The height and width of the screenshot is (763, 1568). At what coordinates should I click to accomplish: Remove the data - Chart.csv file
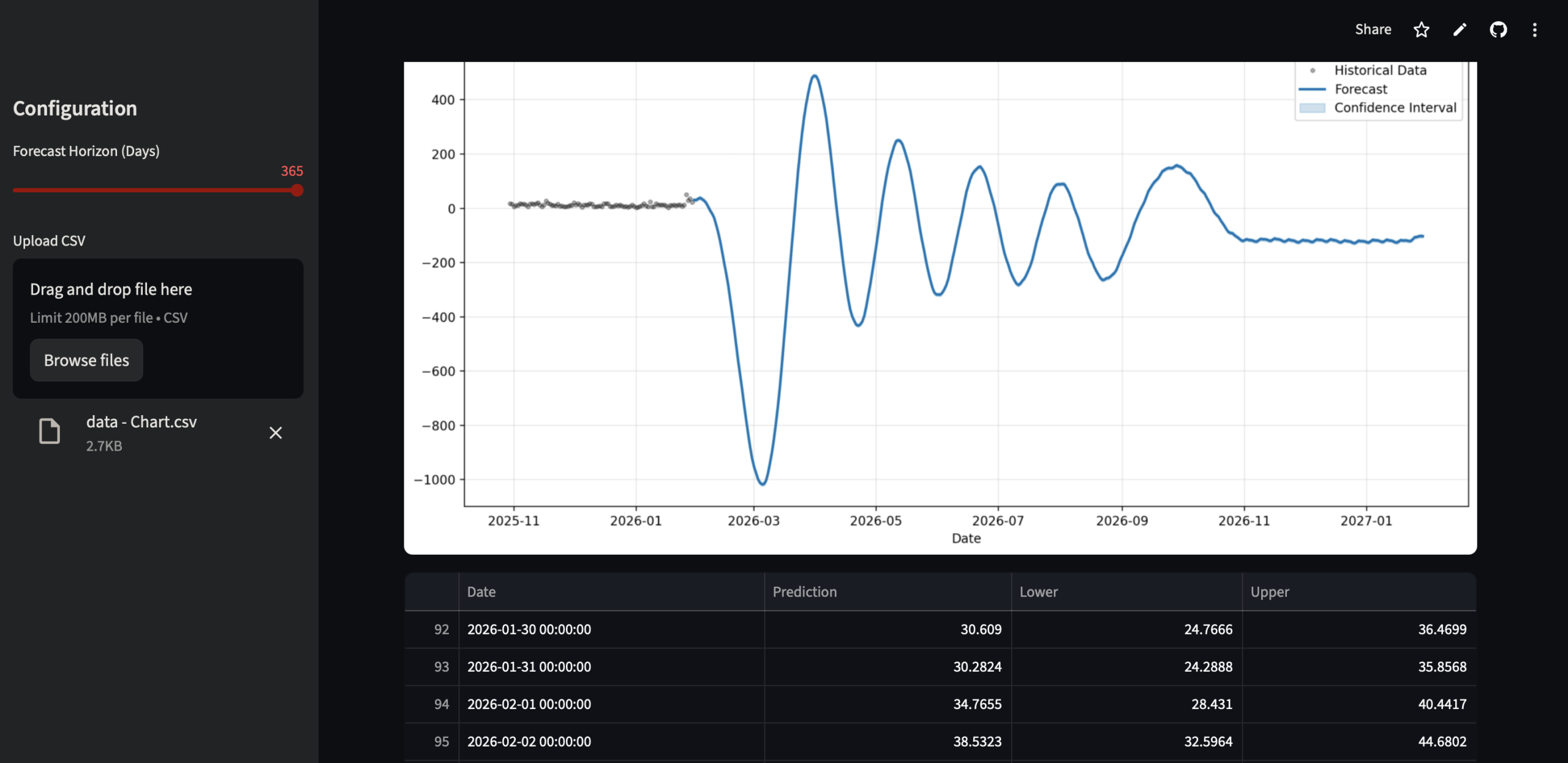click(276, 433)
